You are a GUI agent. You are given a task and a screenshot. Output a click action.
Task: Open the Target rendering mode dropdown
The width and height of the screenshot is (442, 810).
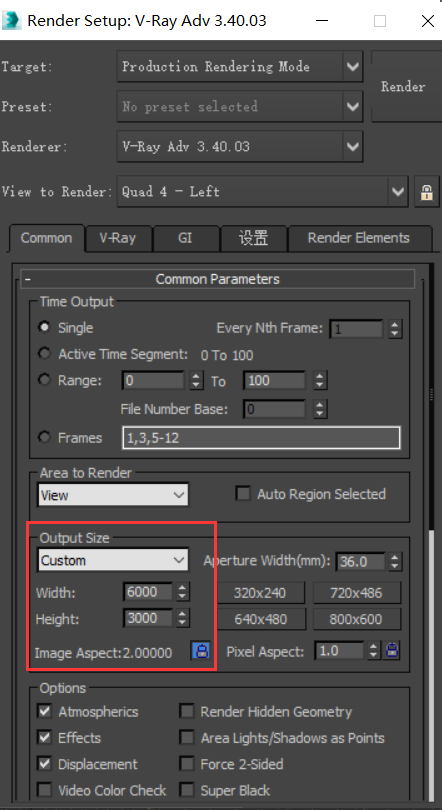(240, 67)
